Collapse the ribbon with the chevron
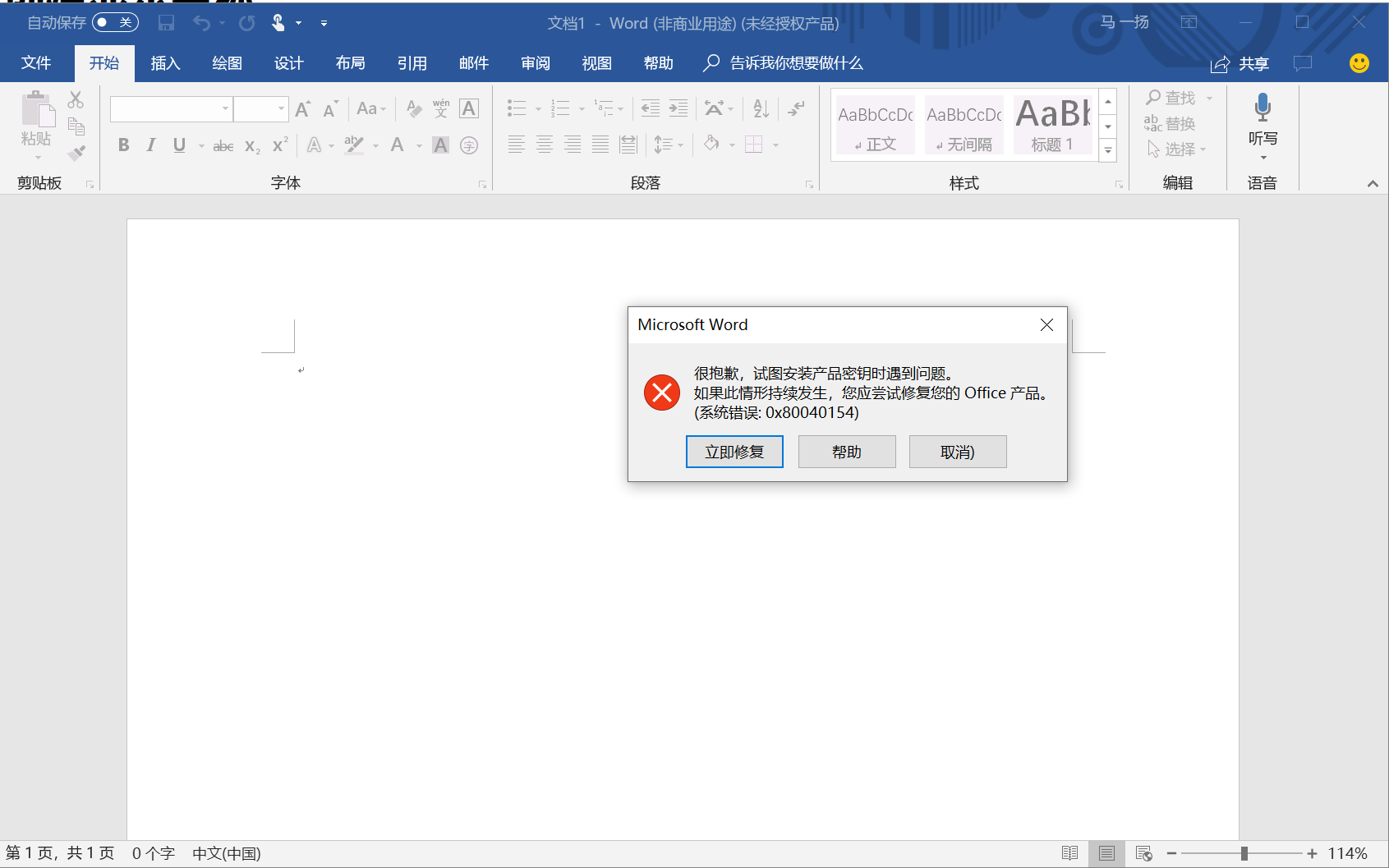The image size is (1389, 868). click(x=1373, y=184)
